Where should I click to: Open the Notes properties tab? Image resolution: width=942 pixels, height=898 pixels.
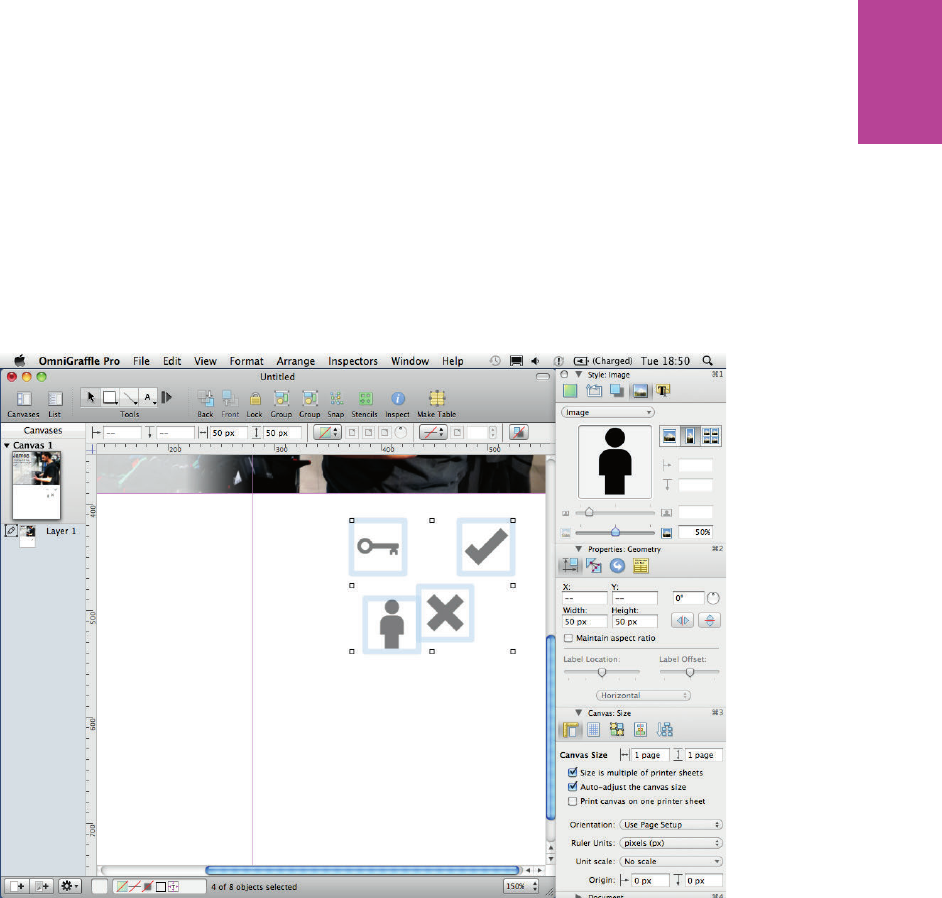coord(640,566)
